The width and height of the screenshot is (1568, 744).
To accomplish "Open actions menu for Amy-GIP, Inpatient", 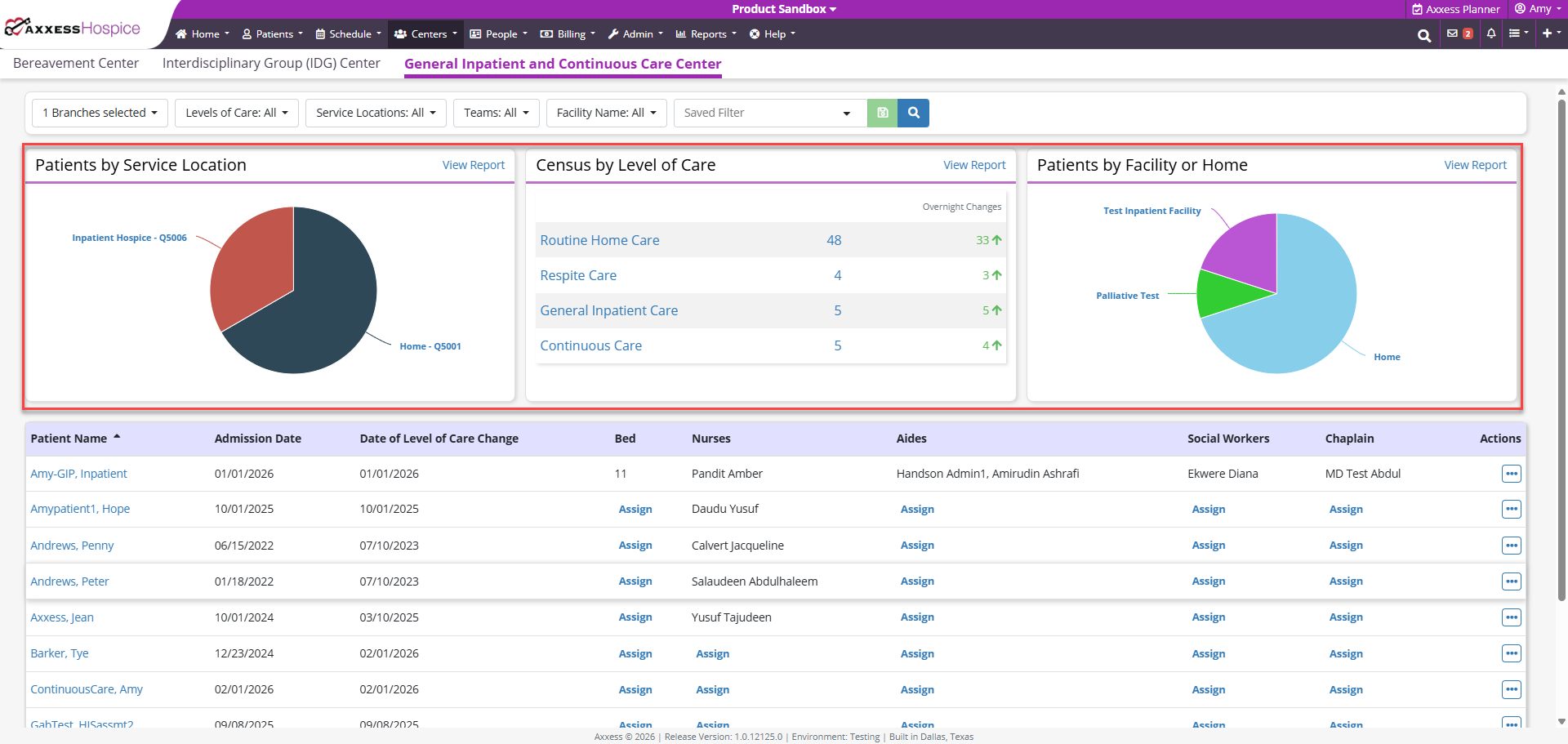I will [1511, 474].
